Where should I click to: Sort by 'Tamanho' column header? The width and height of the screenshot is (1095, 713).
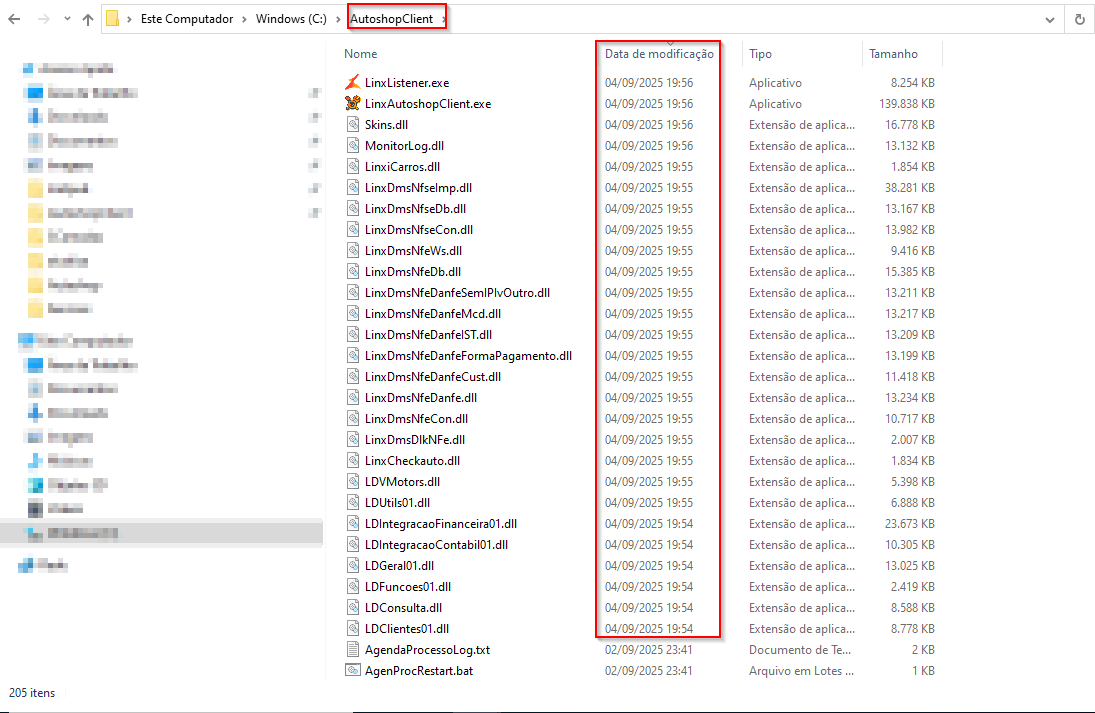[x=893, y=54]
